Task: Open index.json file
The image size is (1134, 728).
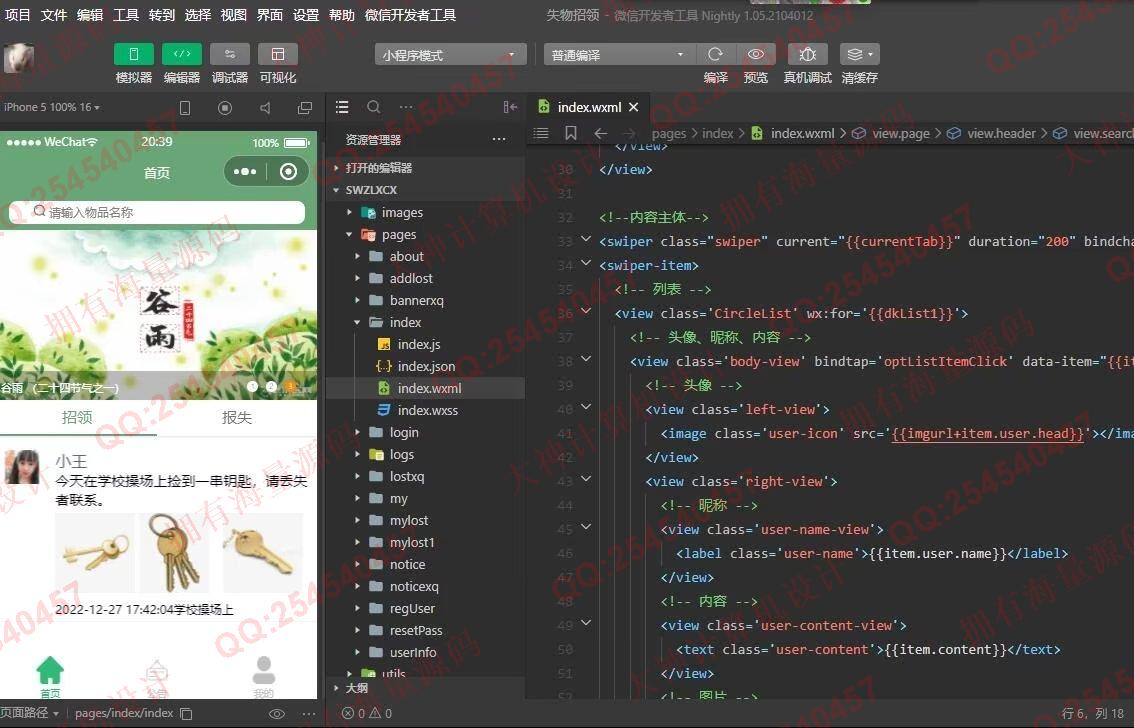Action: (x=427, y=367)
